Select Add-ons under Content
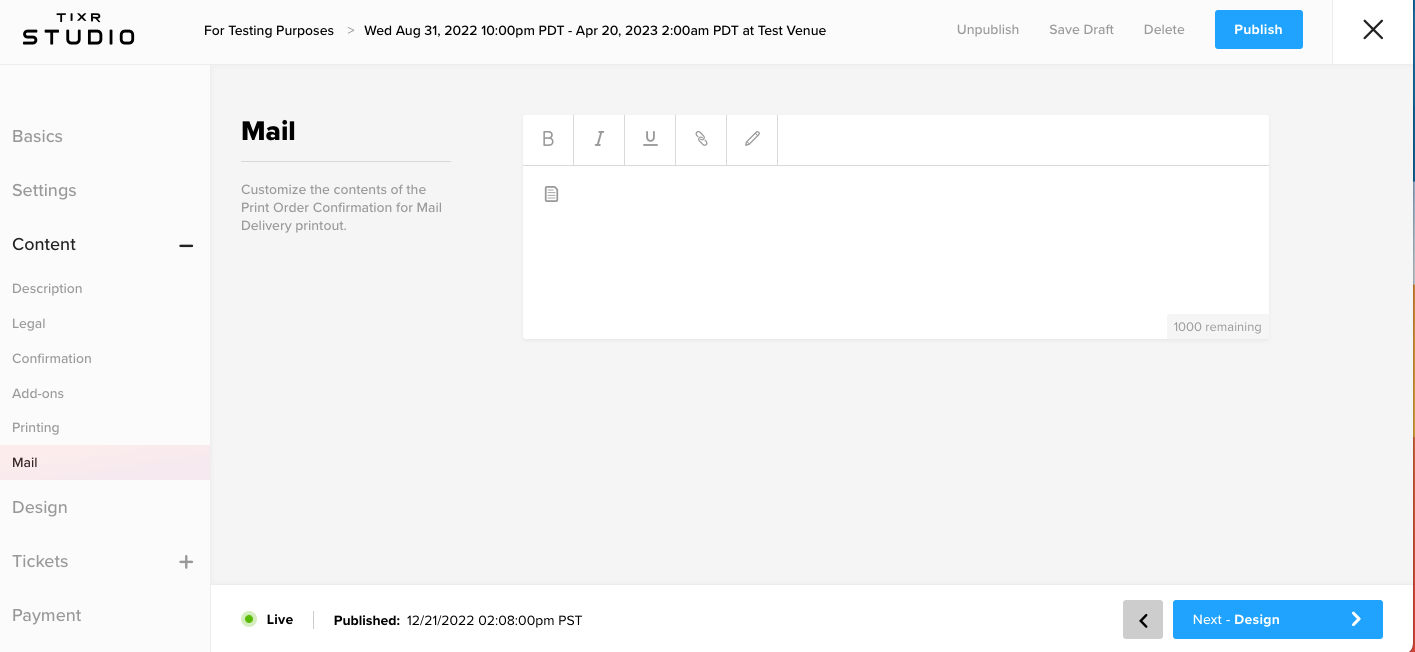The image size is (1415, 652). [x=38, y=393]
